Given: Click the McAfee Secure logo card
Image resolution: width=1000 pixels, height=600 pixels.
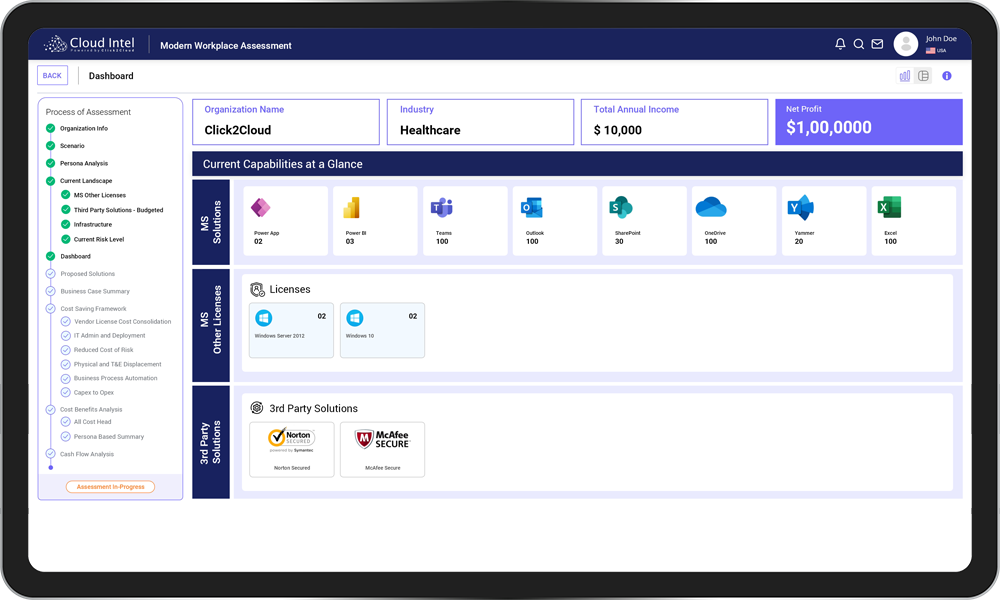Looking at the screenshot, I should pos(382,450).
